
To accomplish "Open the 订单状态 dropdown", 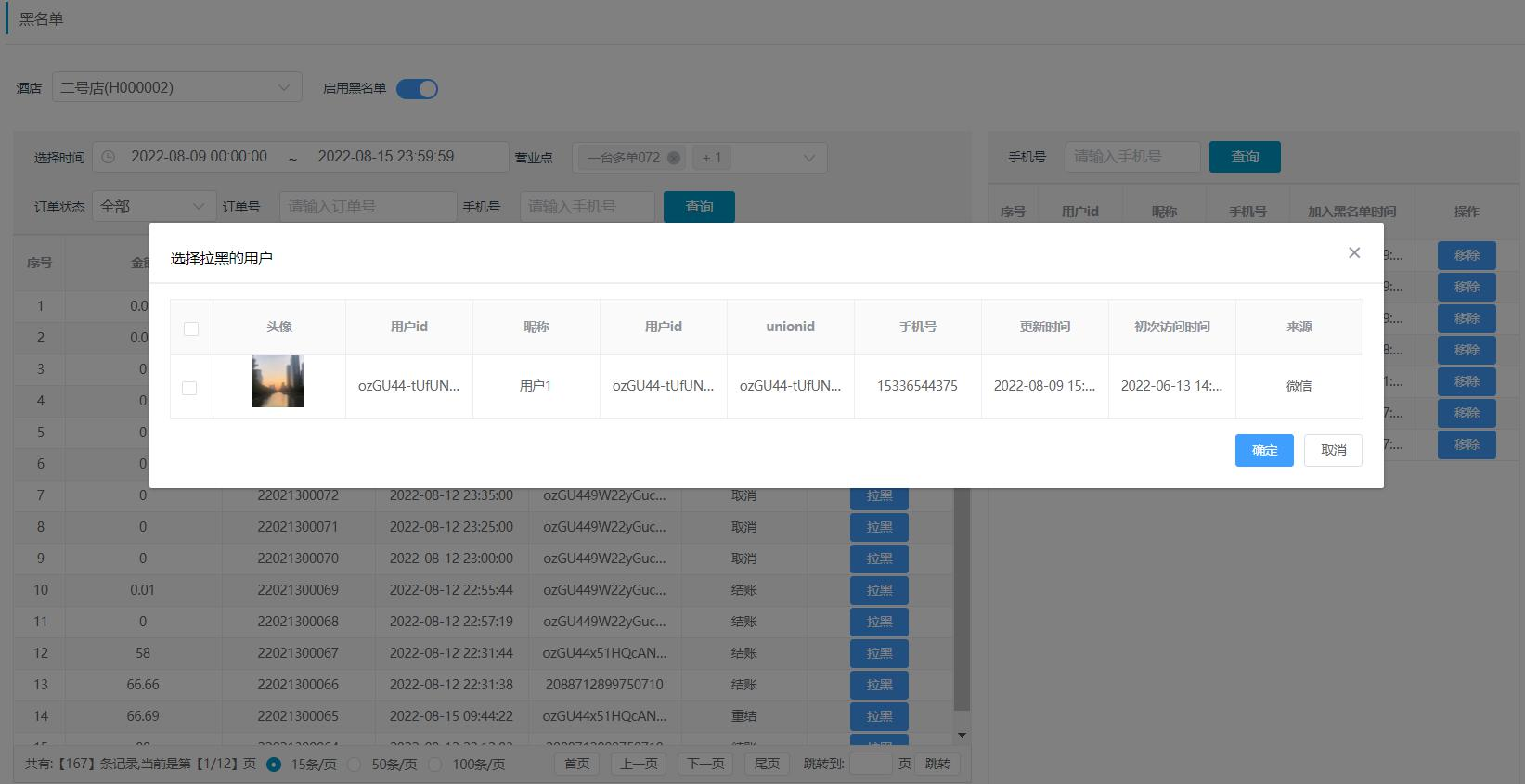I will pyautogui.click(x=153, y=206).
